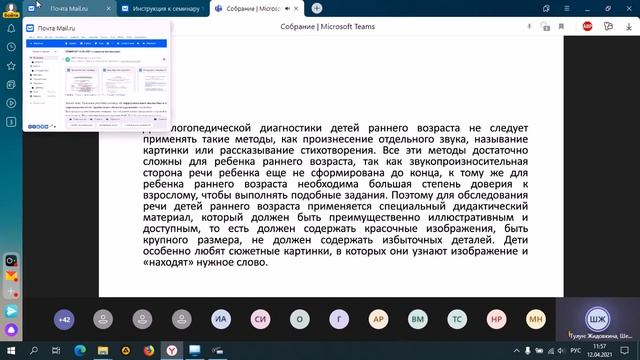Select participant avatar Г
This screenshot has width=640, height=360.
click(x=339, y=319)
